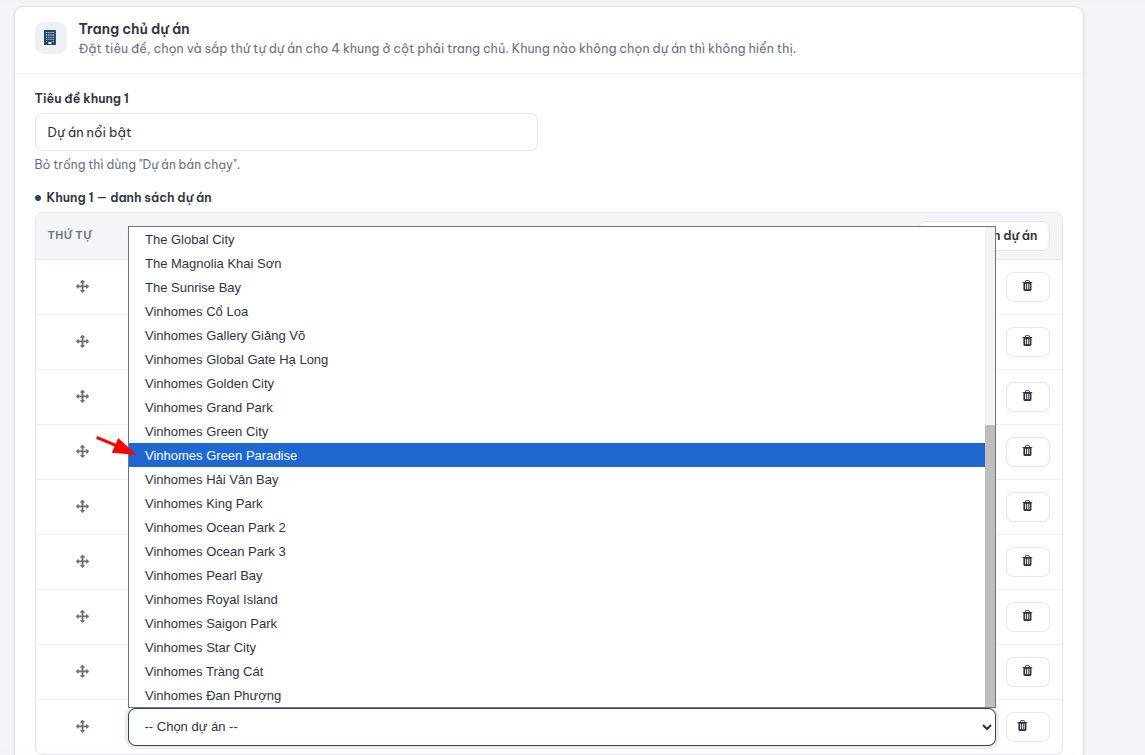Remove the last row with its trash icon

(x=1022, y=726)
